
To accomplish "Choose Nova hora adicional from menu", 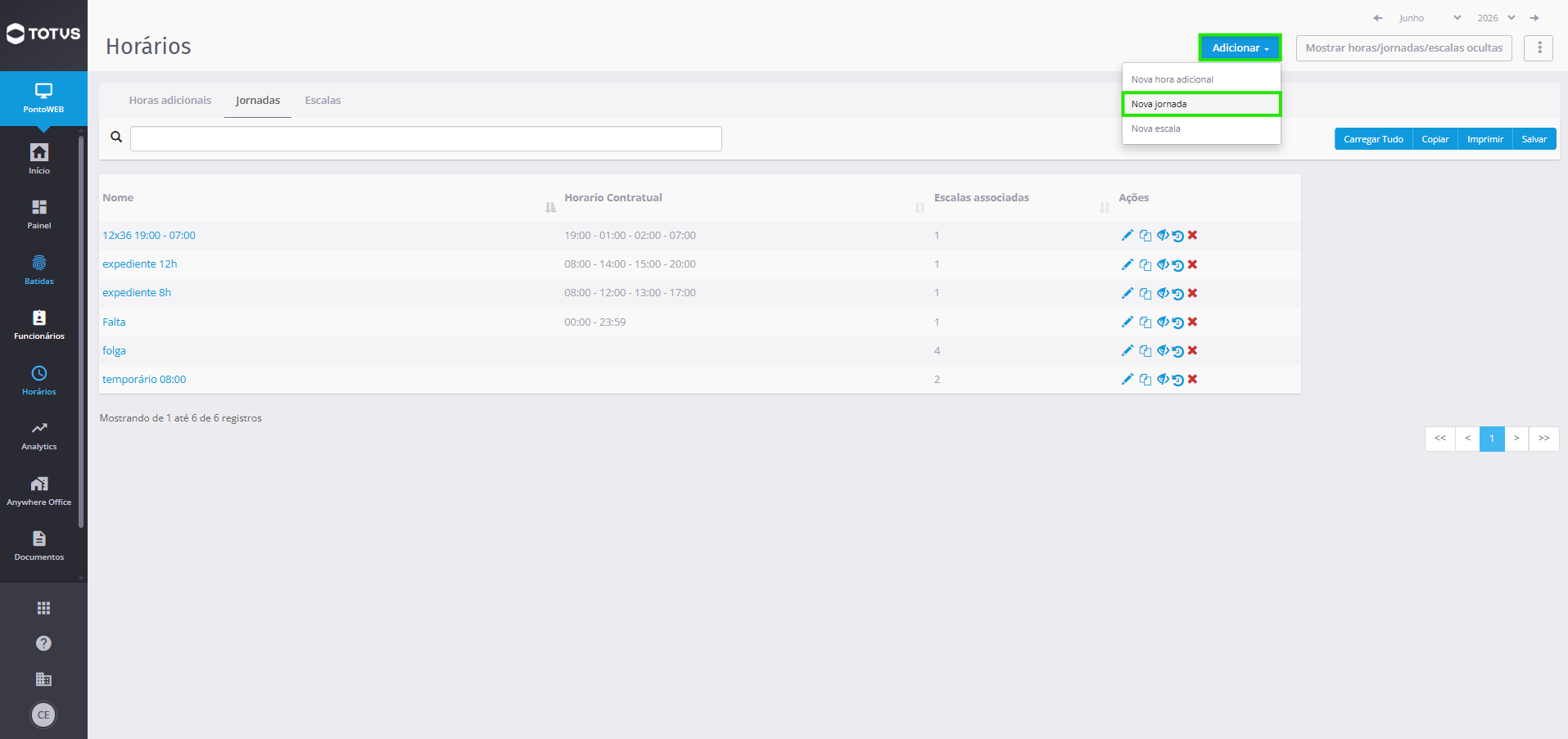I will 1201,79.
